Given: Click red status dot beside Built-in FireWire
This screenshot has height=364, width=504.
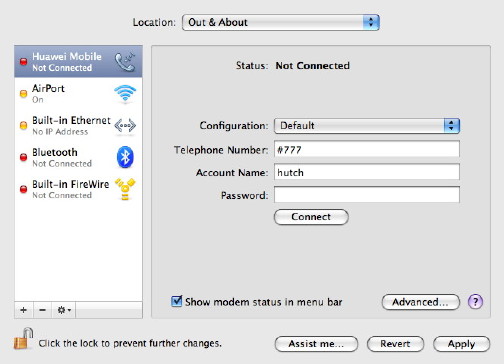Looking at the screenshot, I should 23,189.
